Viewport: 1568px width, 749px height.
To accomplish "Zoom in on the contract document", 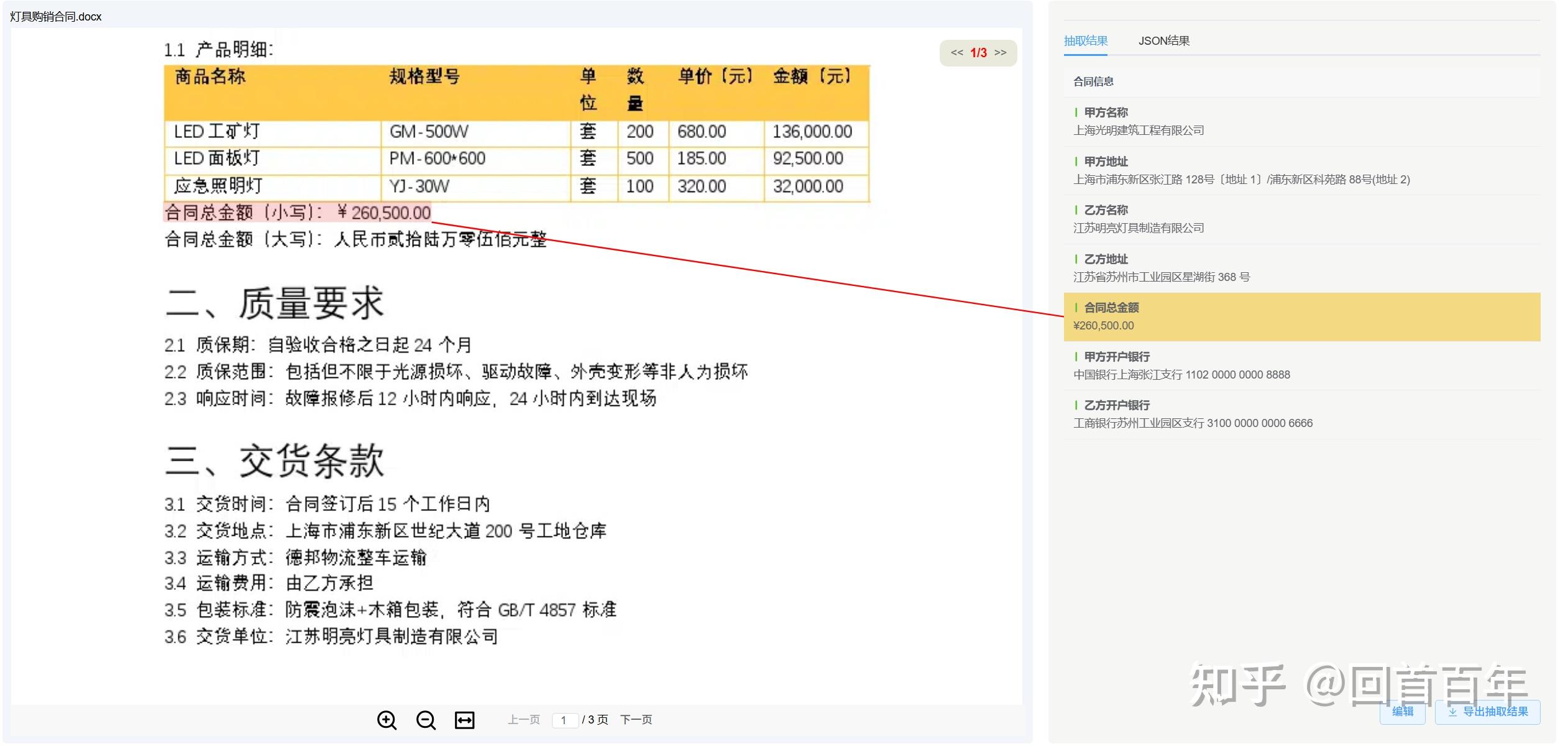I will click(x=387, y=720).
